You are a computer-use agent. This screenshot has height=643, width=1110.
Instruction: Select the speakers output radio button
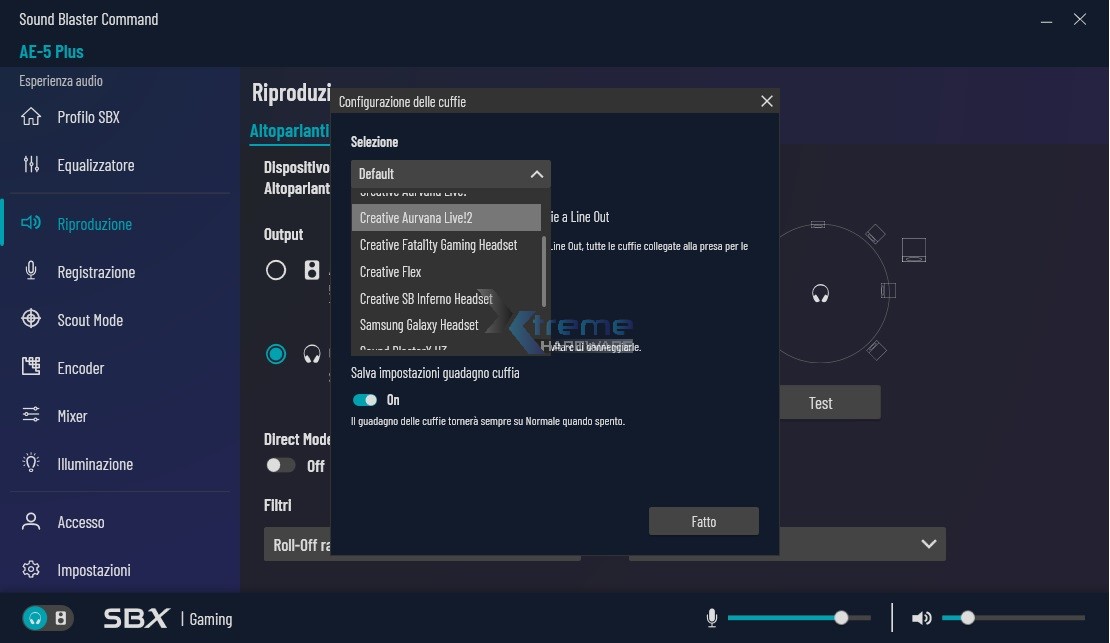[x=276, y=270]
